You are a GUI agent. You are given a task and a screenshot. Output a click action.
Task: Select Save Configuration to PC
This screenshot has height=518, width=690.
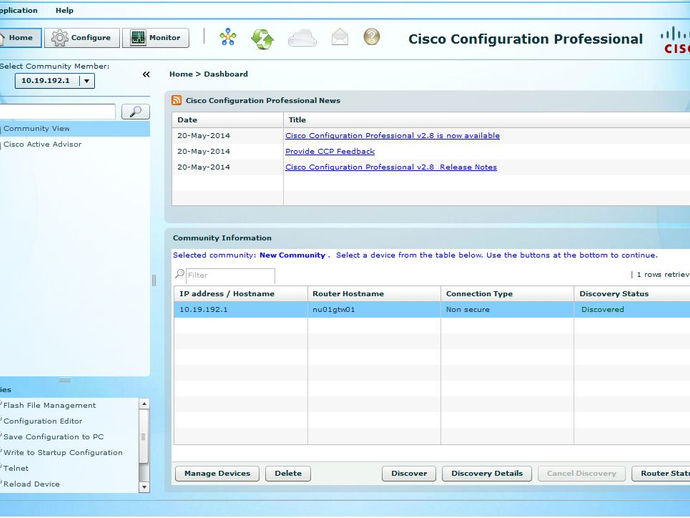pyautogui.click(x=53, y=437)
